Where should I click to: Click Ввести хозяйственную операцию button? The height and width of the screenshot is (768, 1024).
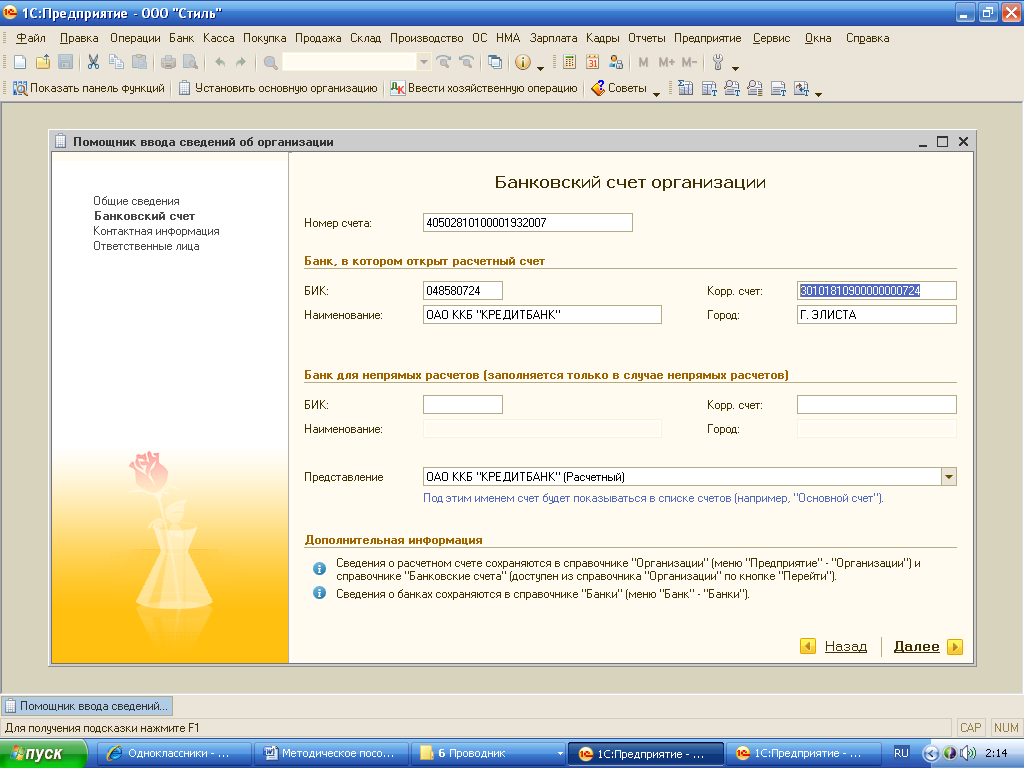point(484,88)
